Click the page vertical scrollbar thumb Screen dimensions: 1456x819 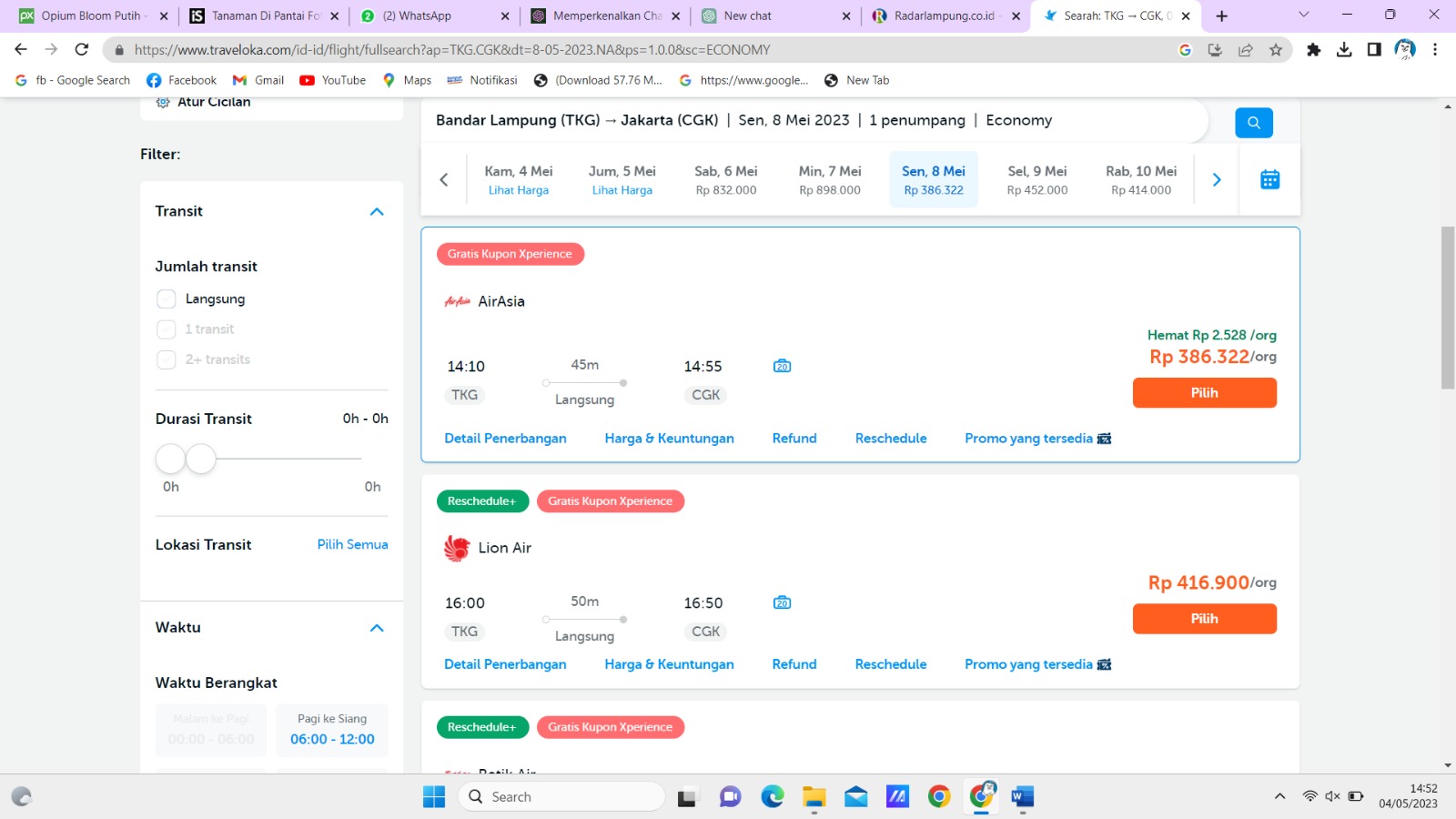click(x=1448, y=308)
